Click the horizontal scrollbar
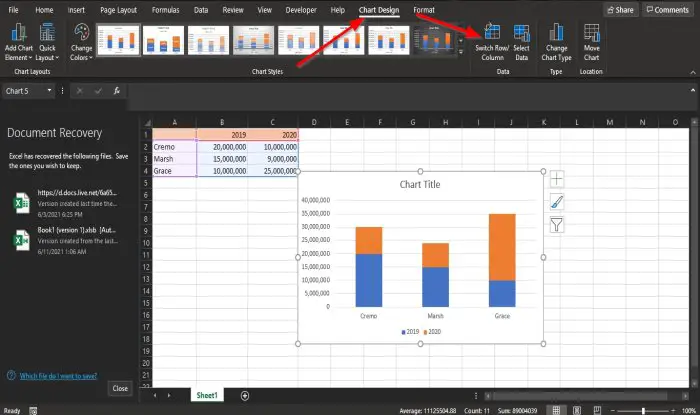The height and width of the screenshot is (415, 700). (580, 396)
